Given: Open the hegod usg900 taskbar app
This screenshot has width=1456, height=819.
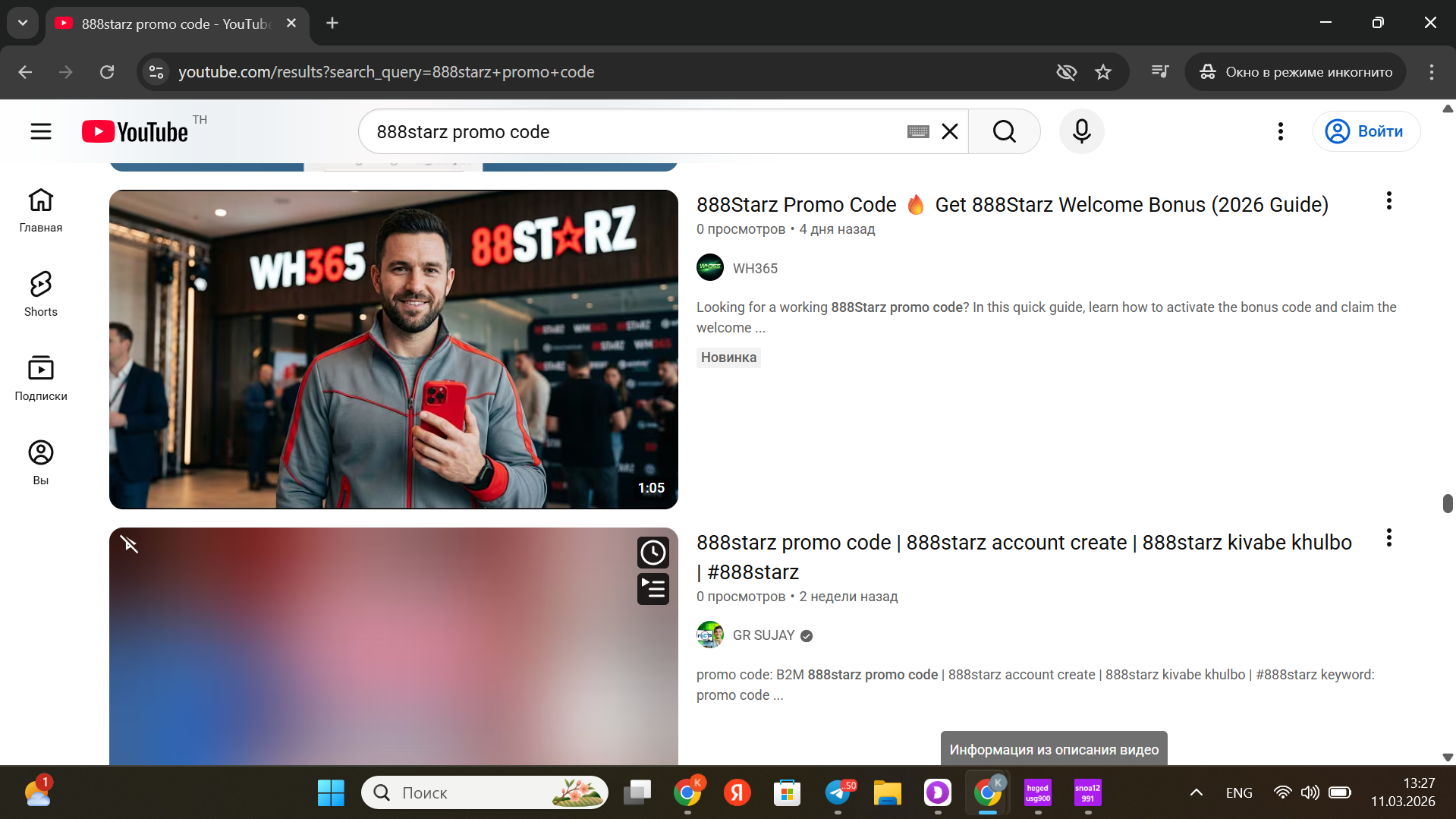Looking at the screenshot, I should pos(1038,792).
